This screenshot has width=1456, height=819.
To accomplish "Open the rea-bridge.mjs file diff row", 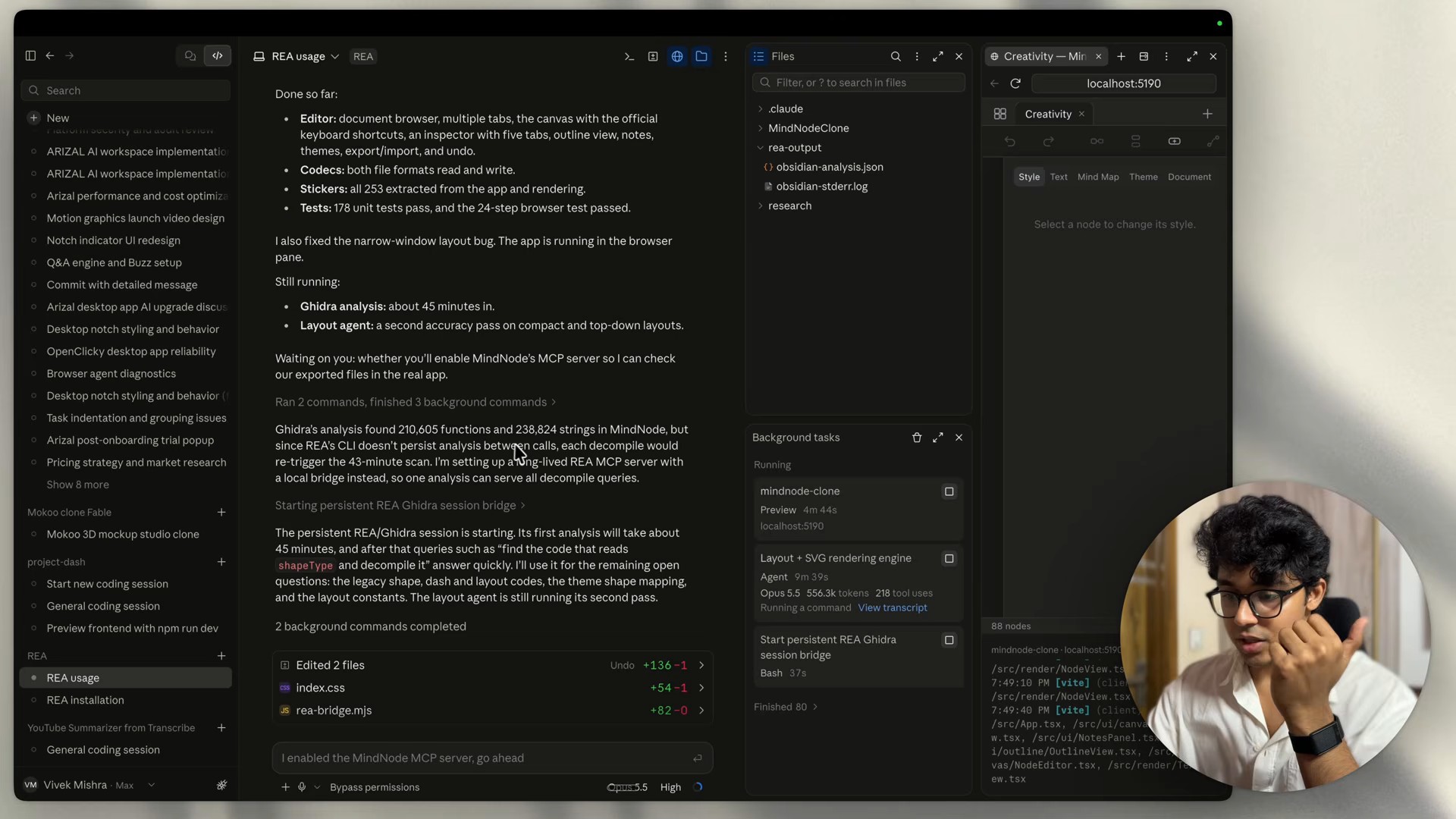I will coord(492,711).
